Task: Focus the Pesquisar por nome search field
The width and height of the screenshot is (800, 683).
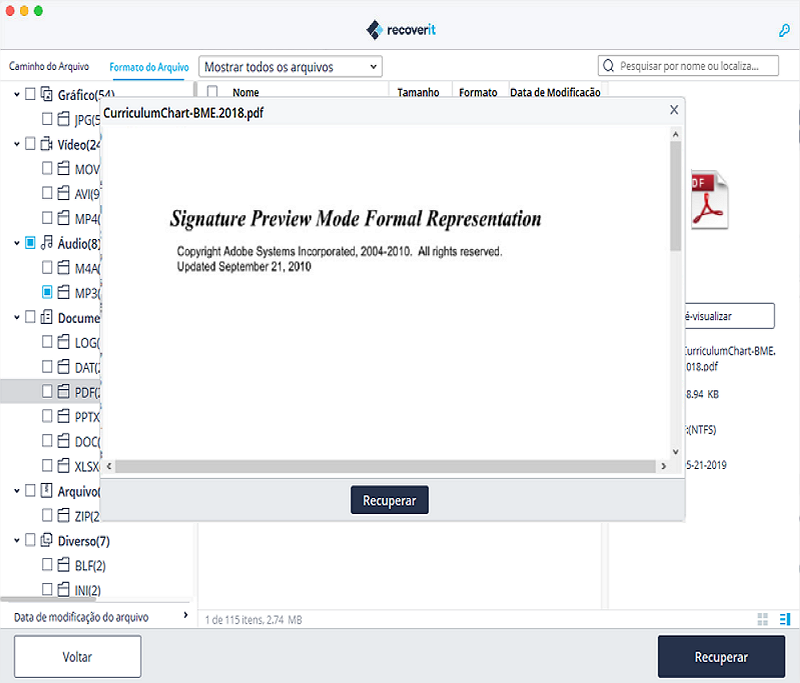Action: (688, 66)
